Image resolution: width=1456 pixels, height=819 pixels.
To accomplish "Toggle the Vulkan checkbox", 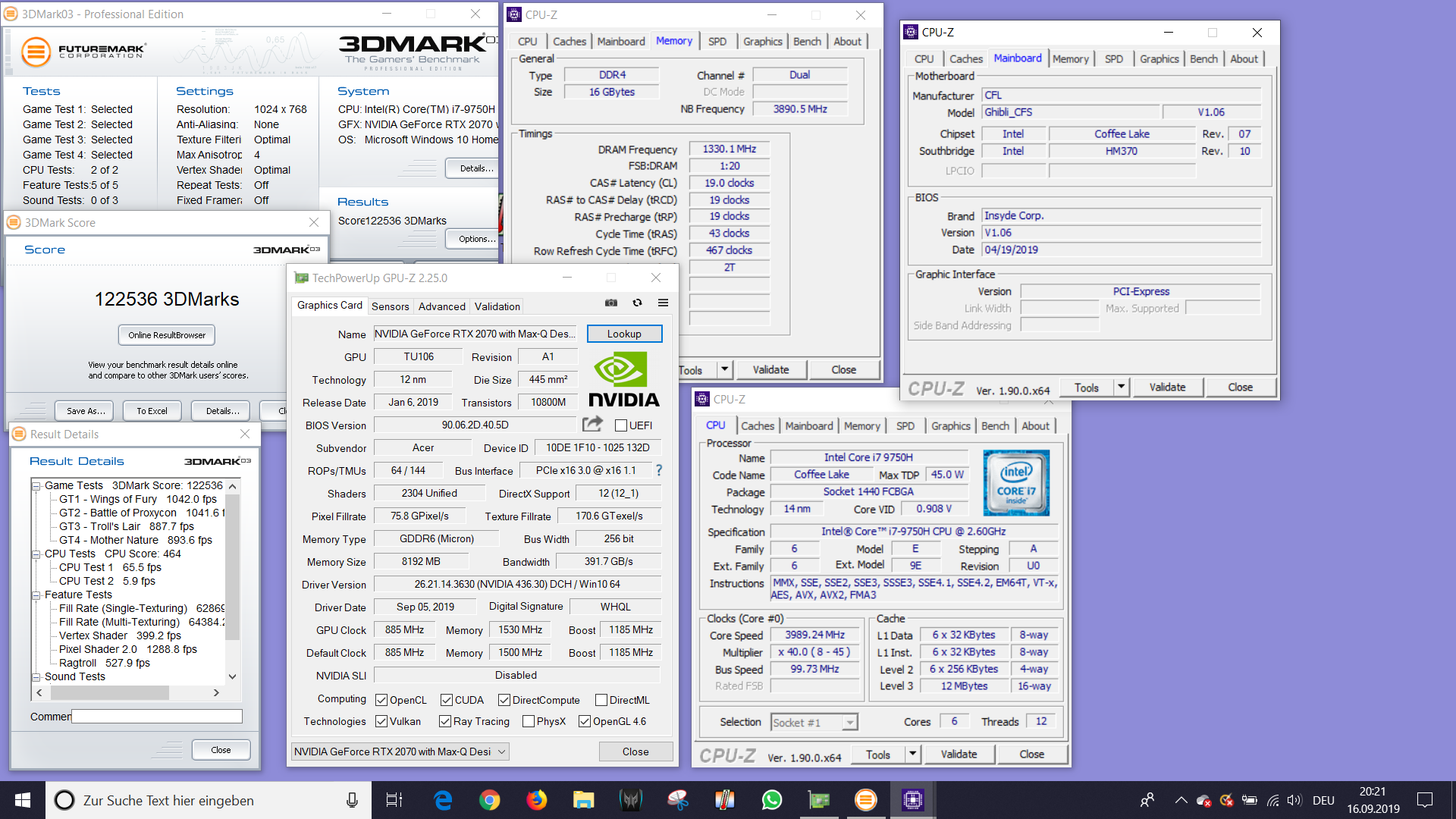I will [381, 721].
